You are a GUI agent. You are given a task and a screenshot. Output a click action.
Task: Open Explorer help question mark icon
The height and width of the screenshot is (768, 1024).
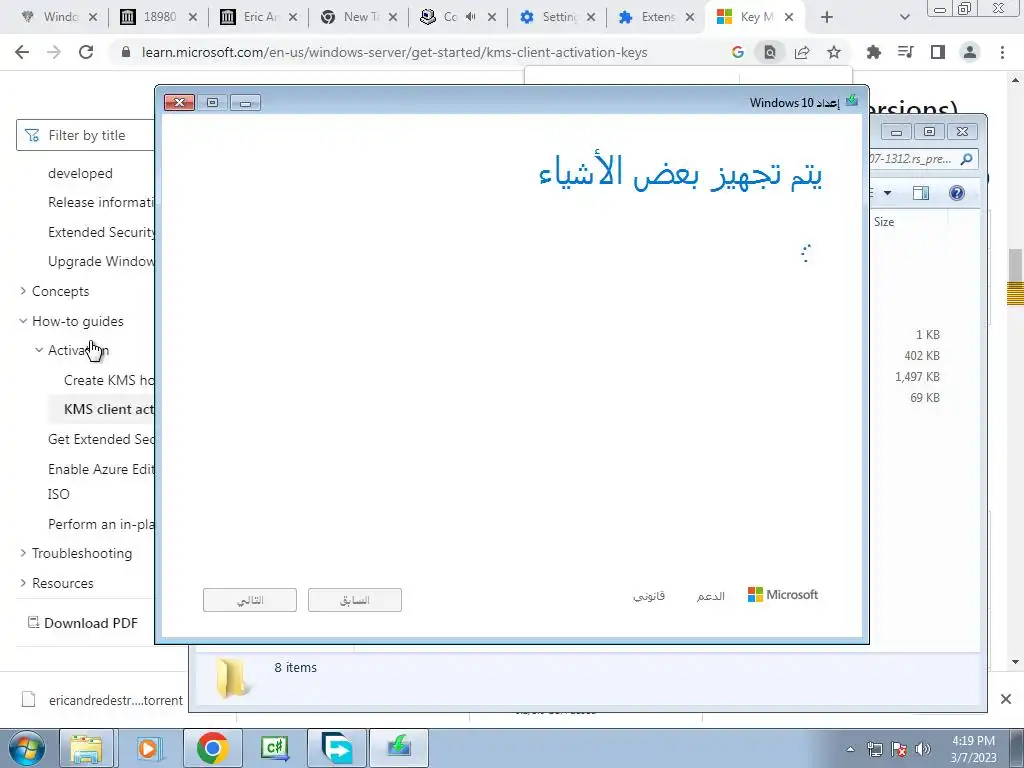957,193
